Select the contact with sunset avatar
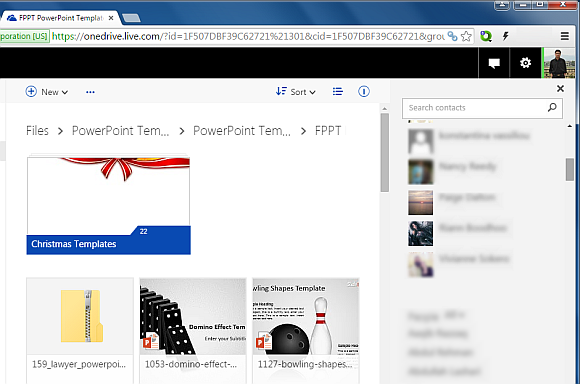580x384 pixels. point(421,202)
